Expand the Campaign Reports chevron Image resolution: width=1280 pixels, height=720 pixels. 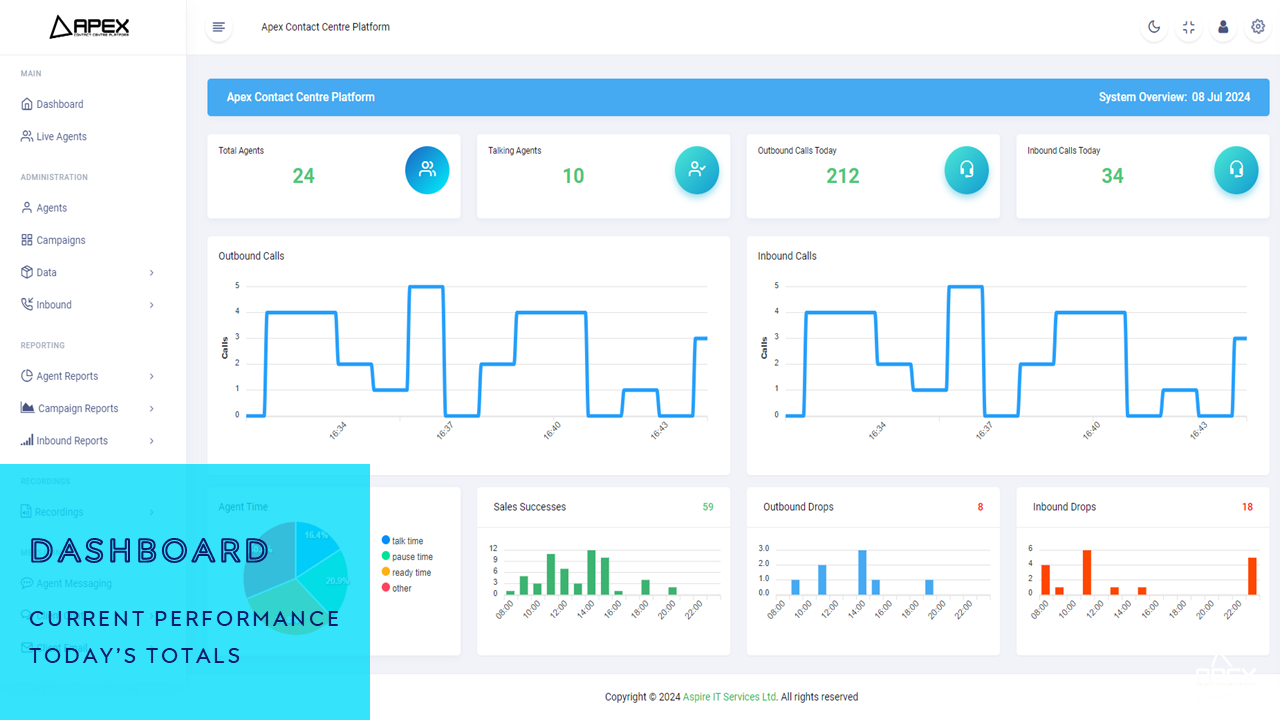pyautogui.click(x=152, y=409)
